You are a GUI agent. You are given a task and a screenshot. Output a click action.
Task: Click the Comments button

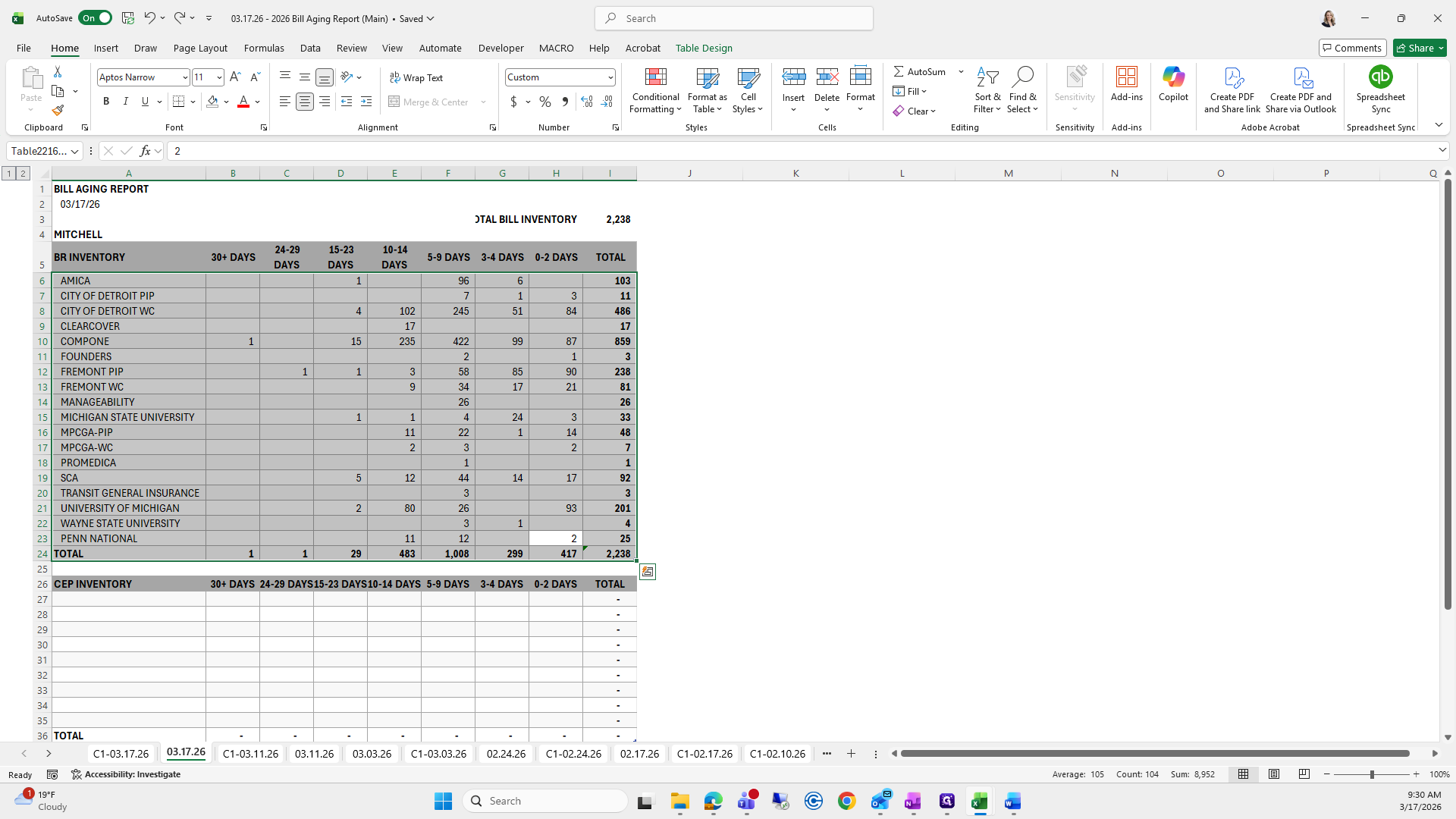pyautogui.click(x=1352, y=48)
